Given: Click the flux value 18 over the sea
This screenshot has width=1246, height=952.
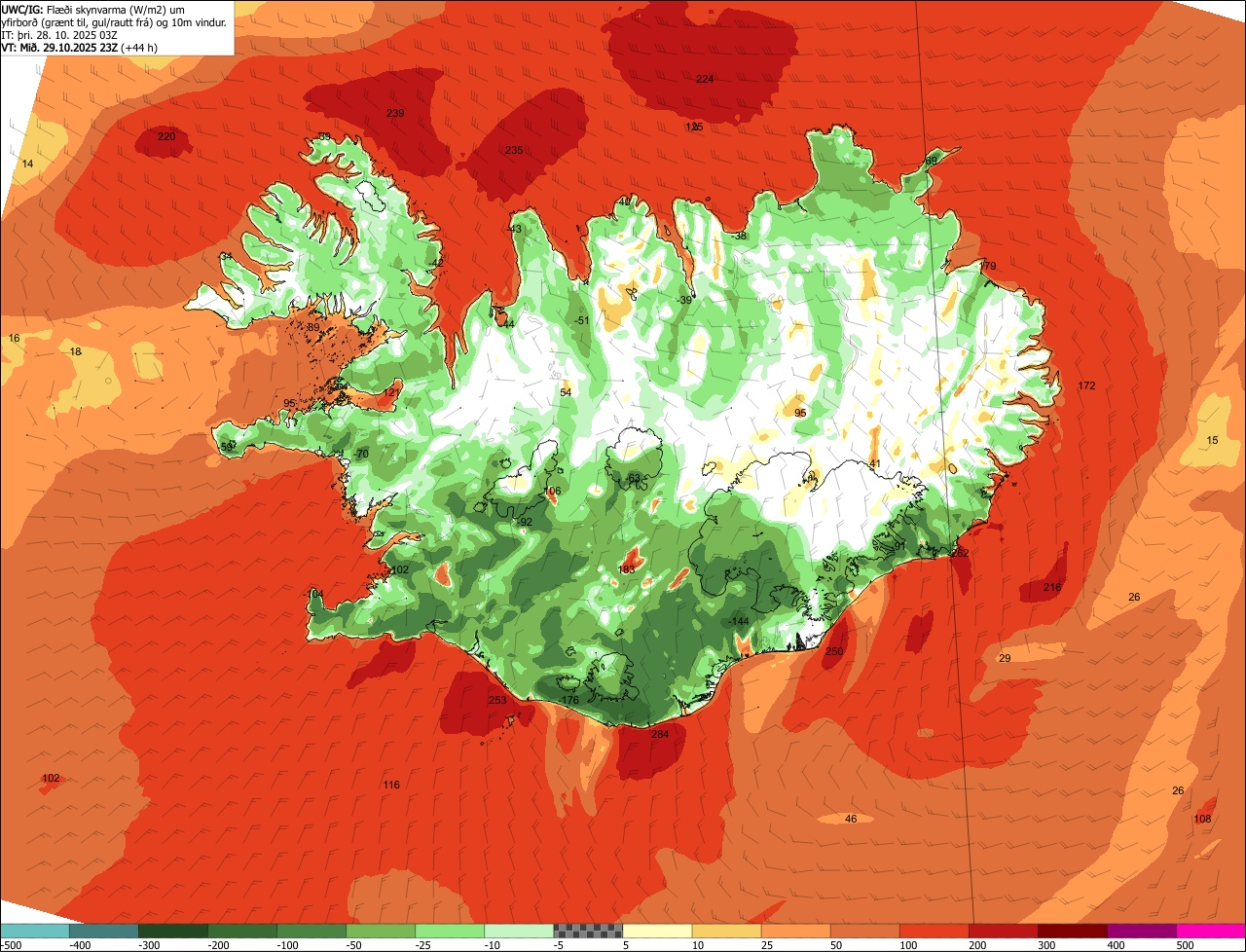Looking at the screenshot, I should pos(76,351).
